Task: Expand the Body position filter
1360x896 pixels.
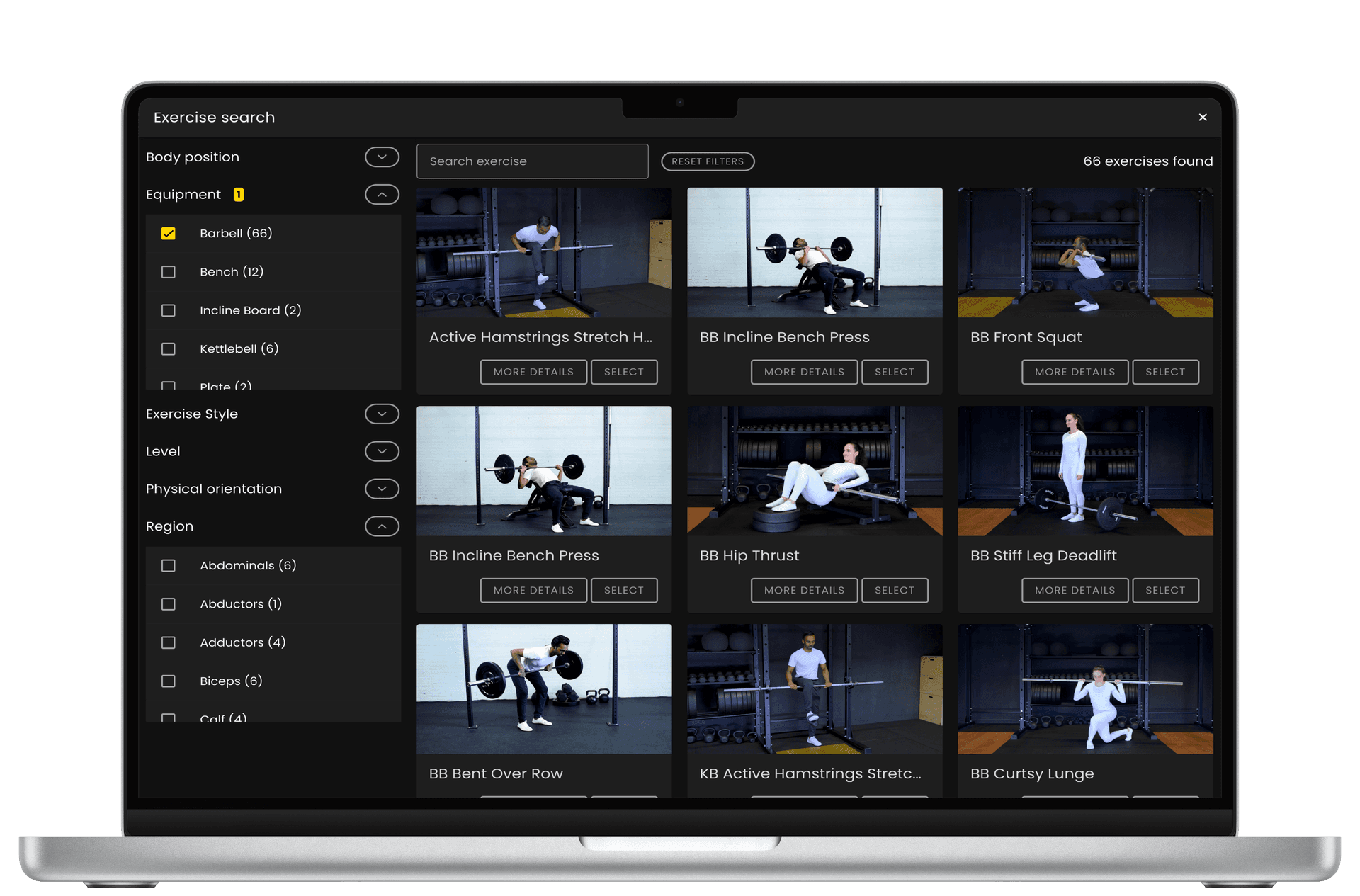Action: point(382,157)
